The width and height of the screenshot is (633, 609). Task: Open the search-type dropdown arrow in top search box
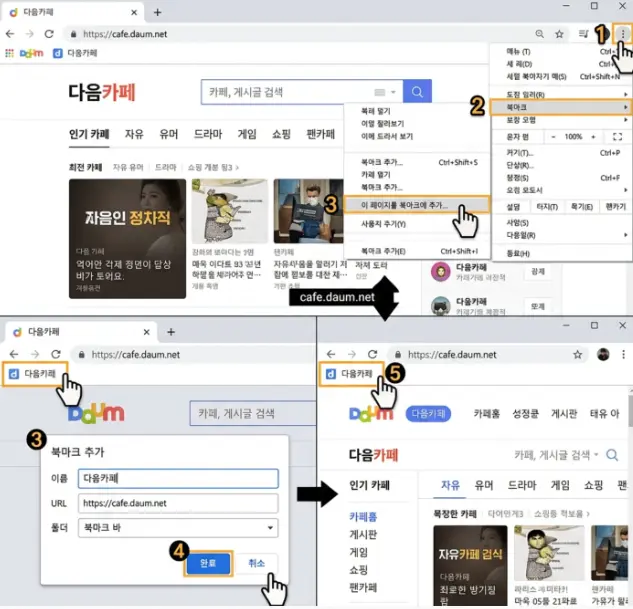click(x=393, y=92)
